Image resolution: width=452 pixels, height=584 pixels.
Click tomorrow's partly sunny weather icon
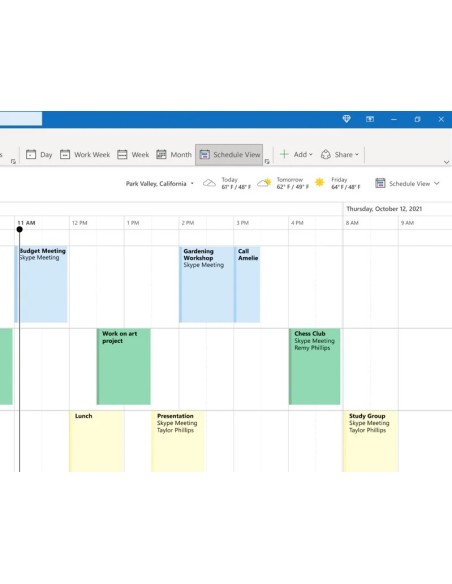point(264,183)
